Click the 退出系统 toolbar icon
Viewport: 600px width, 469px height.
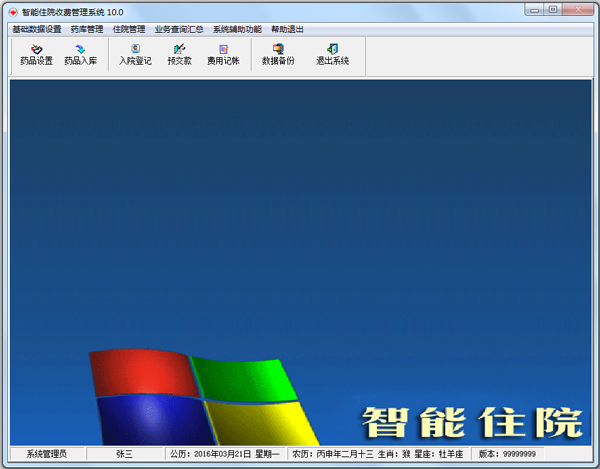pyautogui.click(x=333, y=55)
